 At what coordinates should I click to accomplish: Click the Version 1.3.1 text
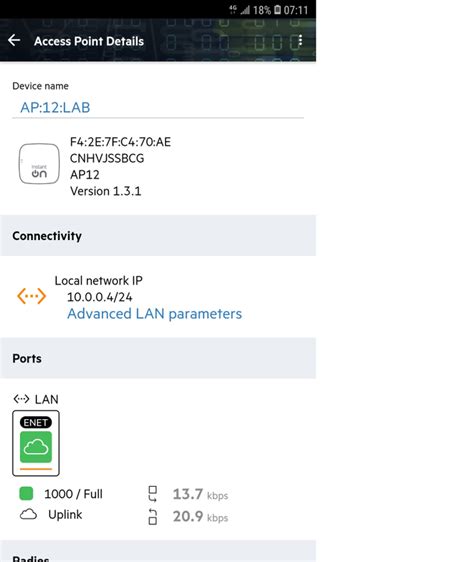[x=106, y=191]
